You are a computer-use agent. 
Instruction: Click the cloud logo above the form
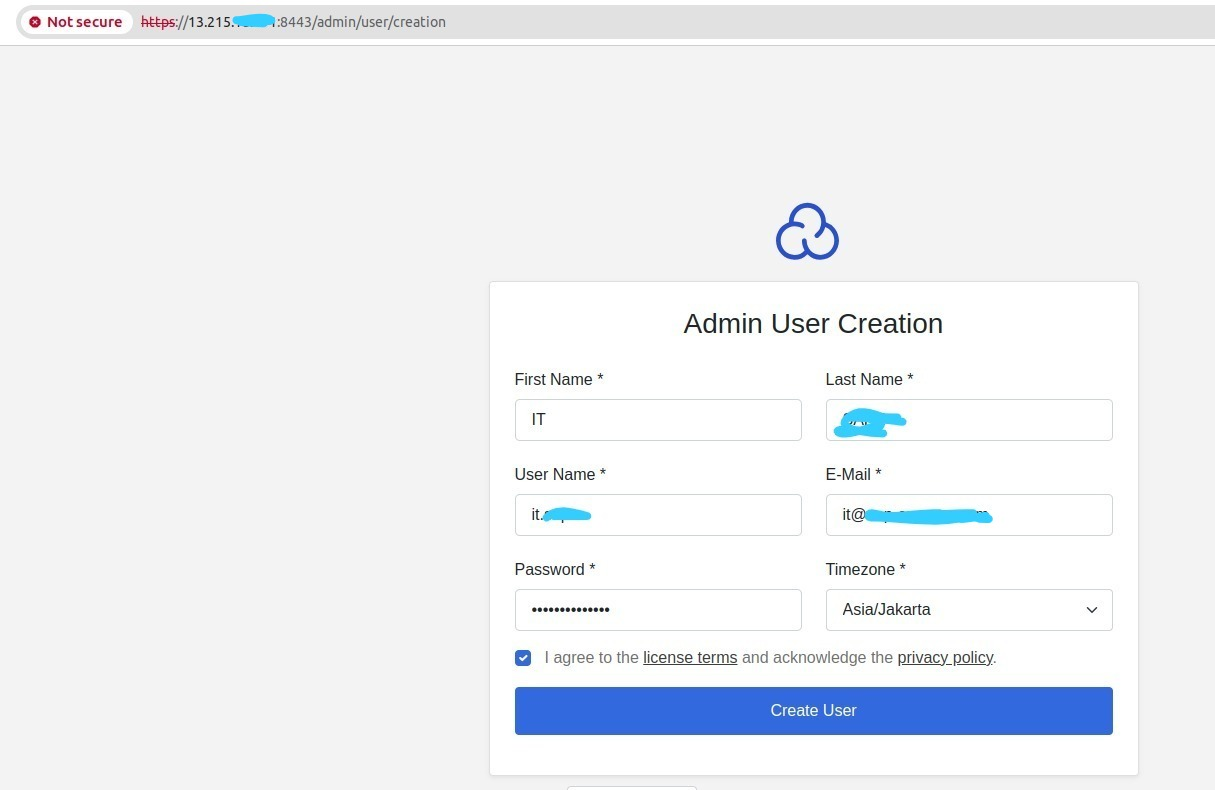[807, 231]
